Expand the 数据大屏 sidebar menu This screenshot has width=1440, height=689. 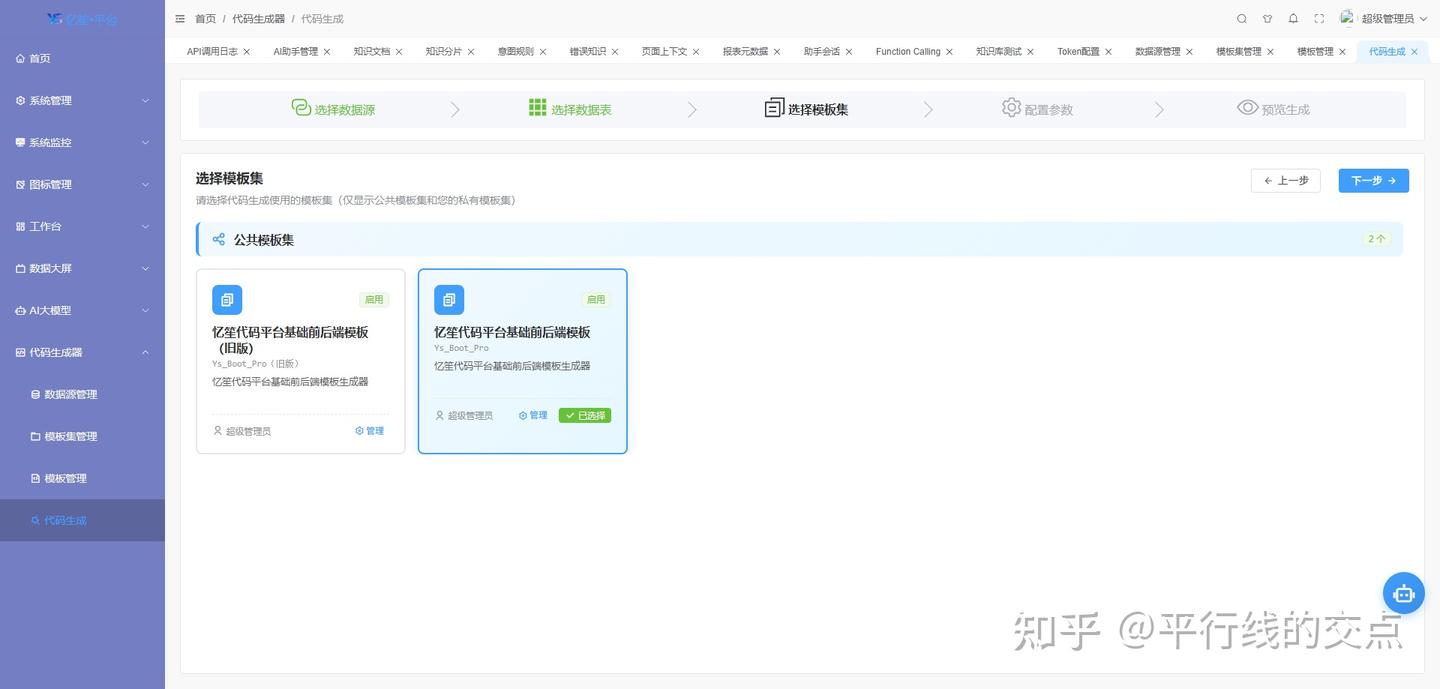click(82, 269)
